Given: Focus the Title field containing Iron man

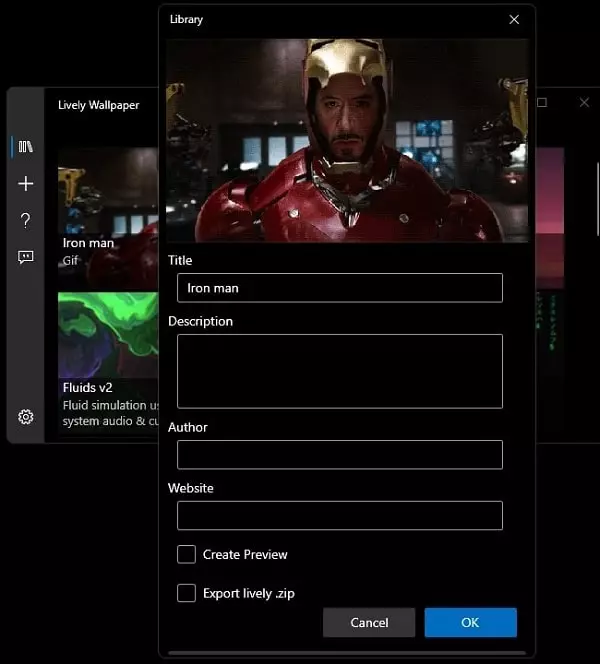Looking at the screenshot, I should [340, 288].
